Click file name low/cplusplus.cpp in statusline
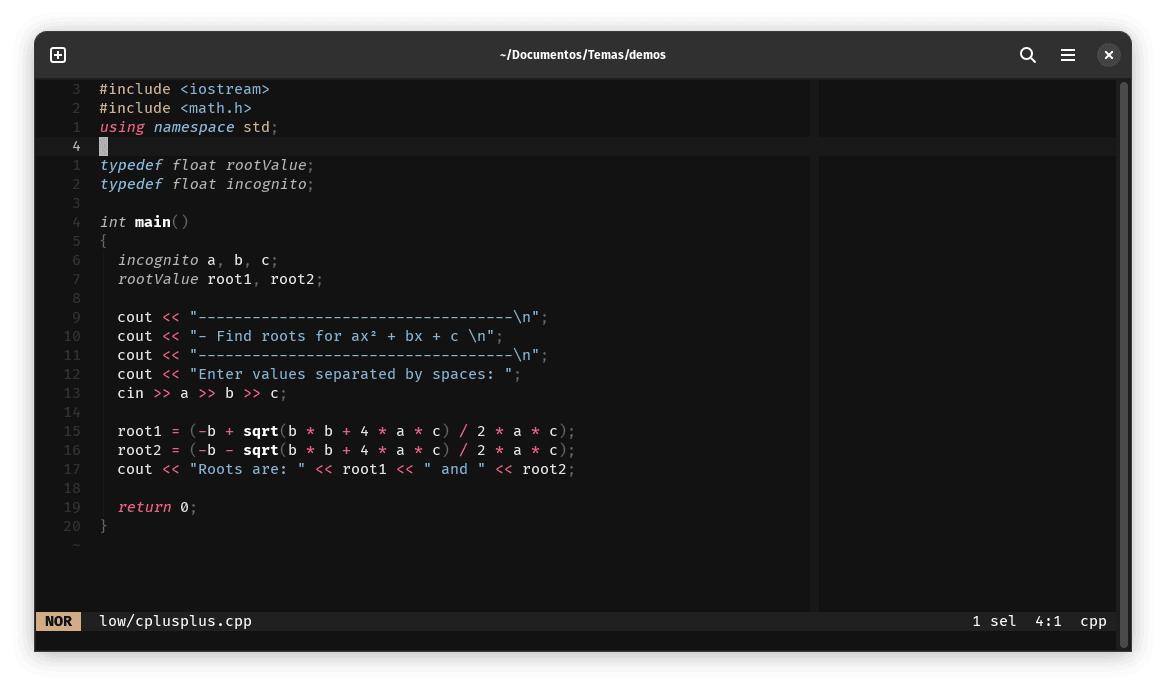This screenshot has height=689, width=1166. pyautogui.click(x=175, y=621)
